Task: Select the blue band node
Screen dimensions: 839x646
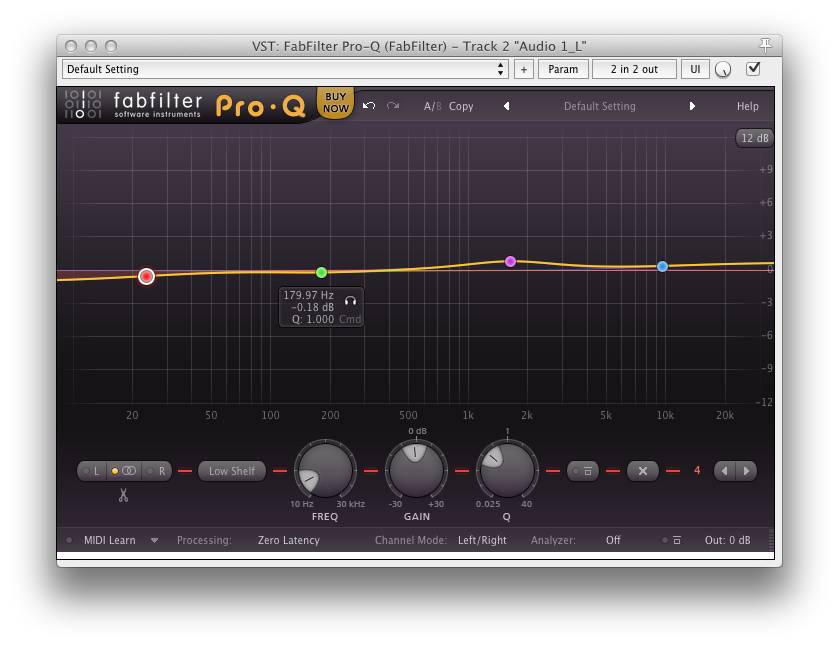Action: (x=662, y=266)
